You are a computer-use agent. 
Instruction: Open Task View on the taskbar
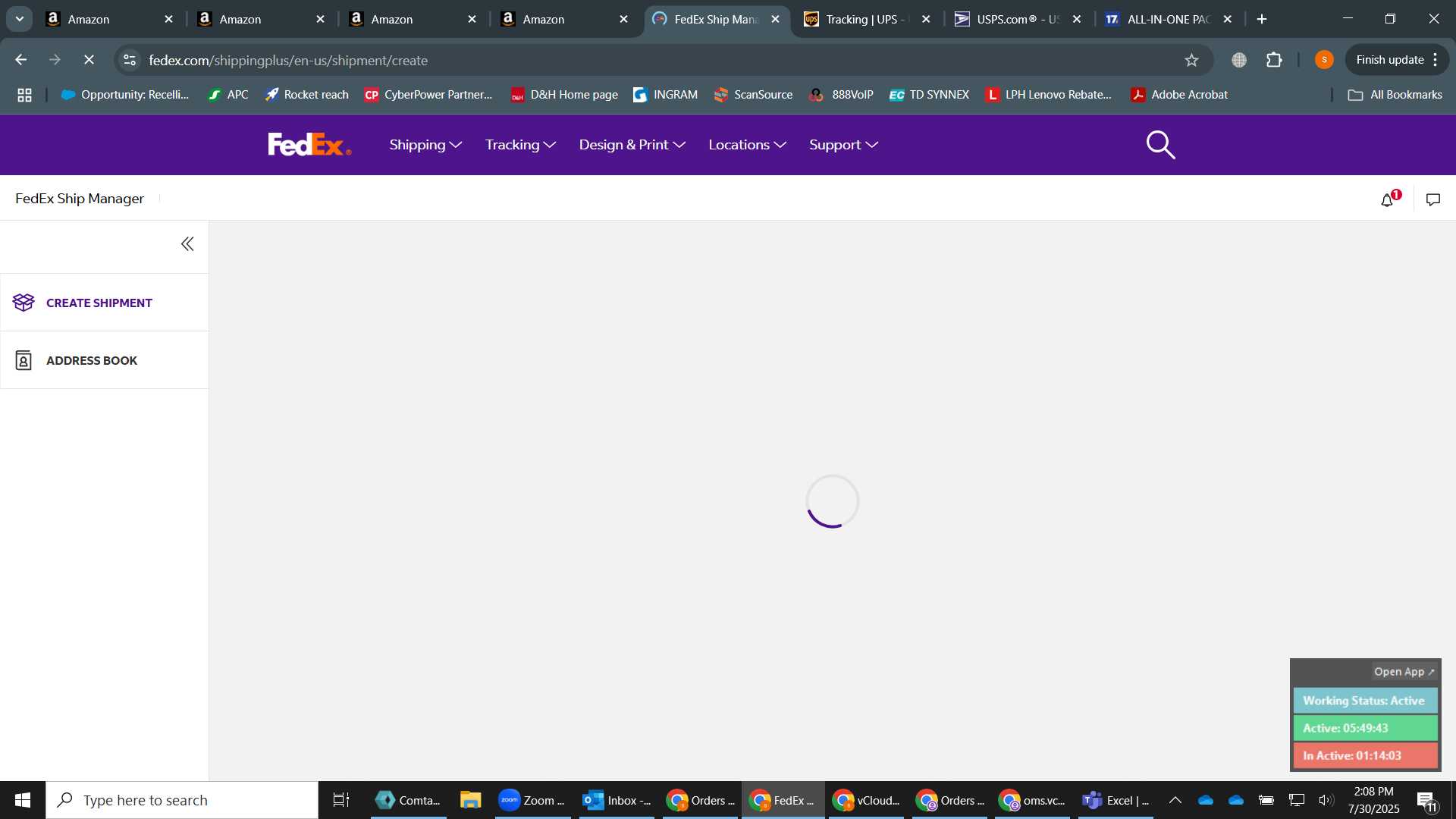[341, 800]
